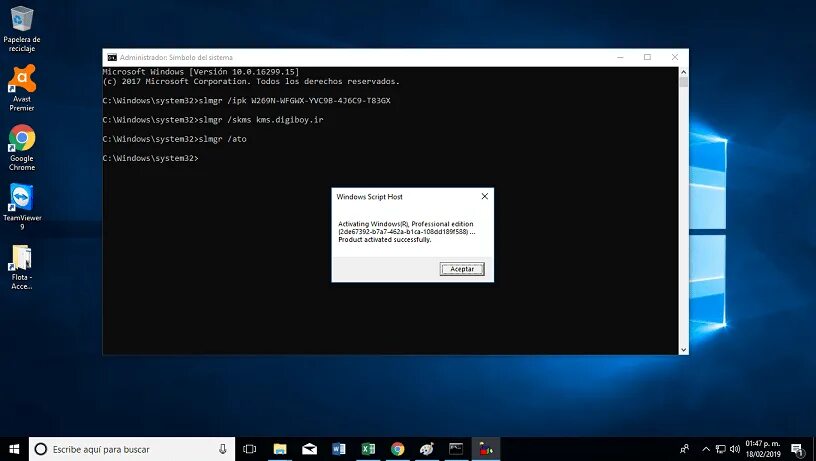Activate the search box microphone icon
The width and height of the screenshot is (816, 461).
tap(223, 449)
